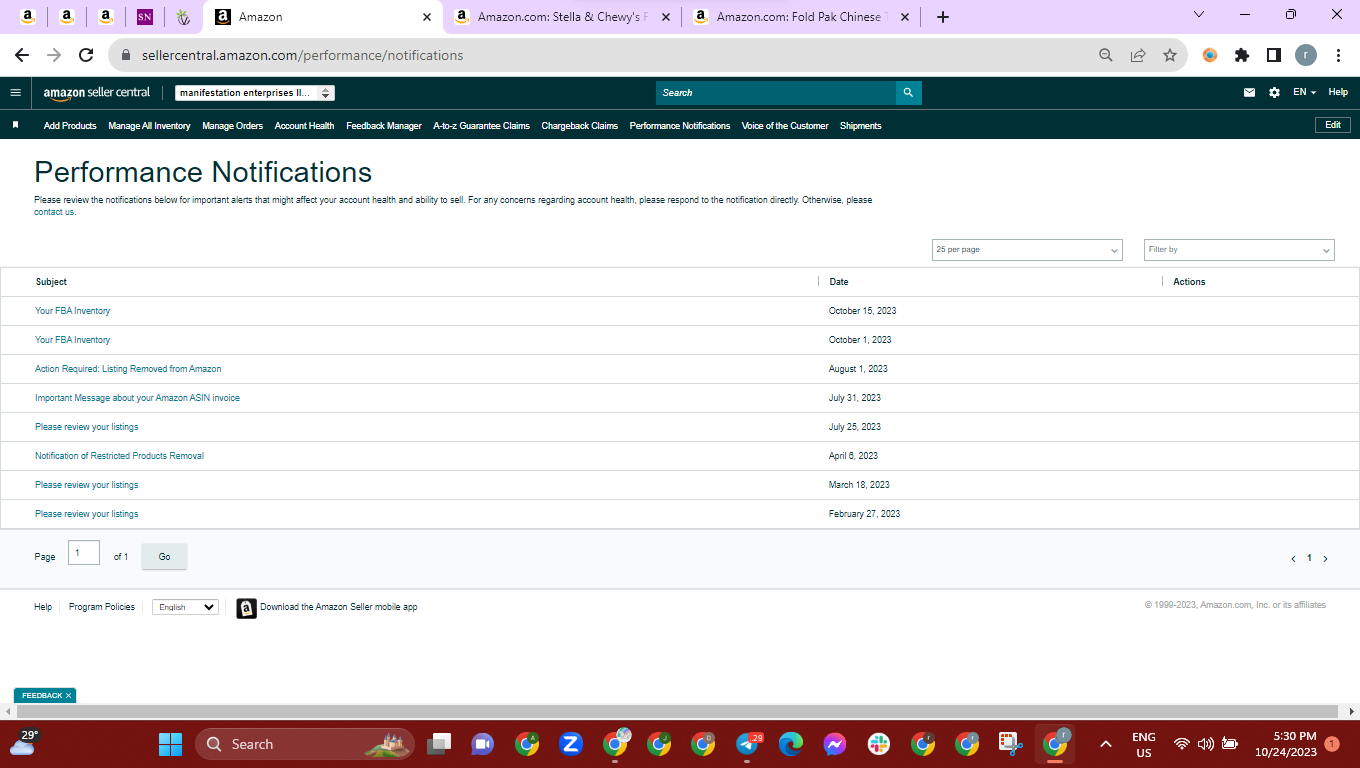This screenshot has width=1360, height=768.
Task: Open the Chrome side panel icon
Action: 1273,55
